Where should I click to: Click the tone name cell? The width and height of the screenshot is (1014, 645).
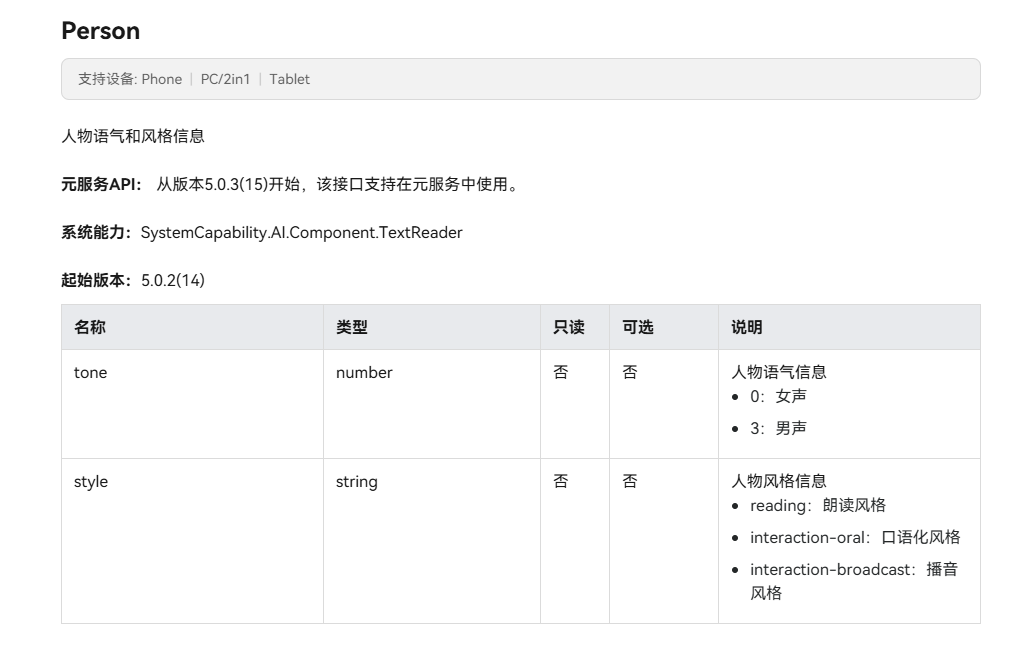point(91,373)
